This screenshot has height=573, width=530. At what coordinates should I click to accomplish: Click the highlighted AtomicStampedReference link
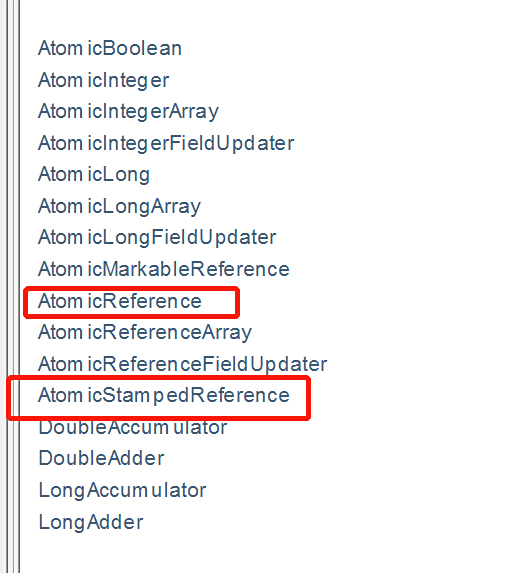pos(164,396)
